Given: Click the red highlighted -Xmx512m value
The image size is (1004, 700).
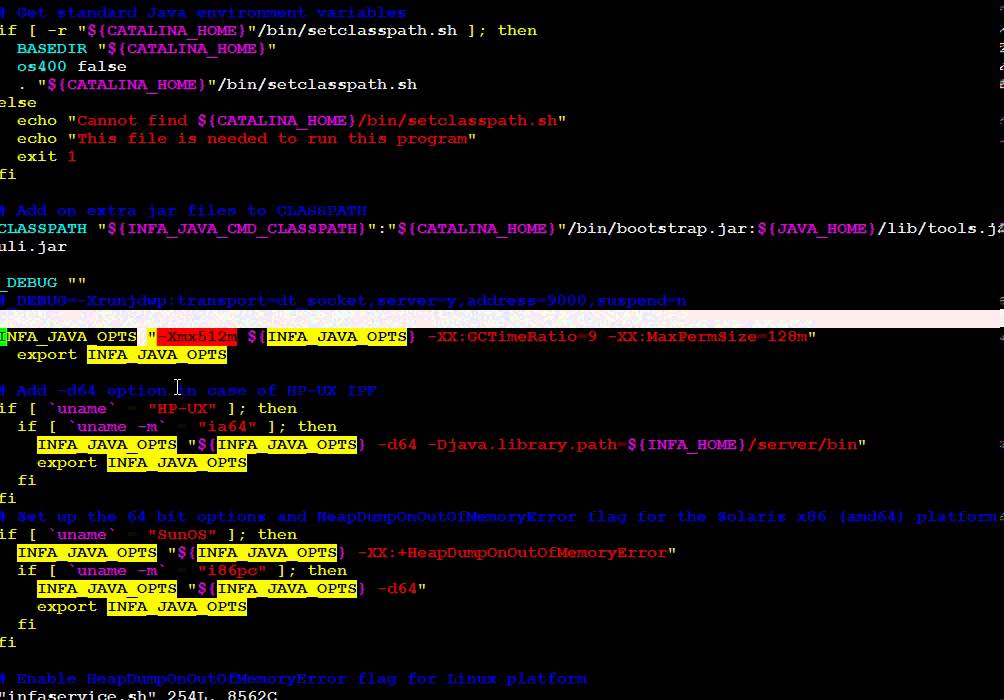Looking at the screenshot, I should (197, 337).
